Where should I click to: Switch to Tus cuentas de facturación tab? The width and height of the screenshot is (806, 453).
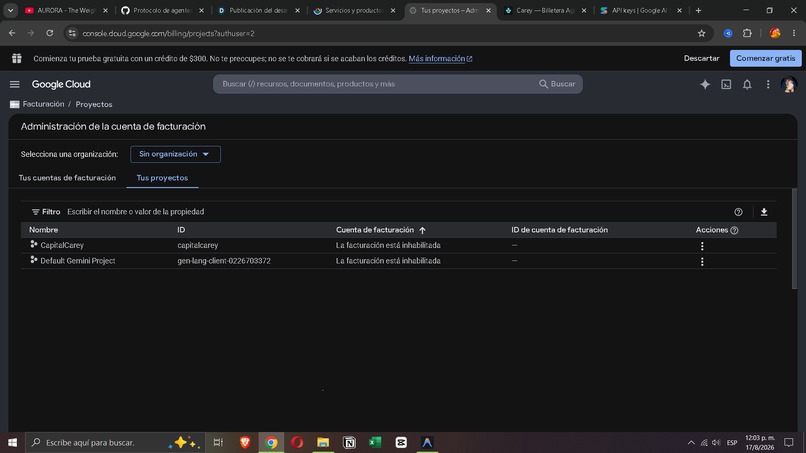pos(67,178)
